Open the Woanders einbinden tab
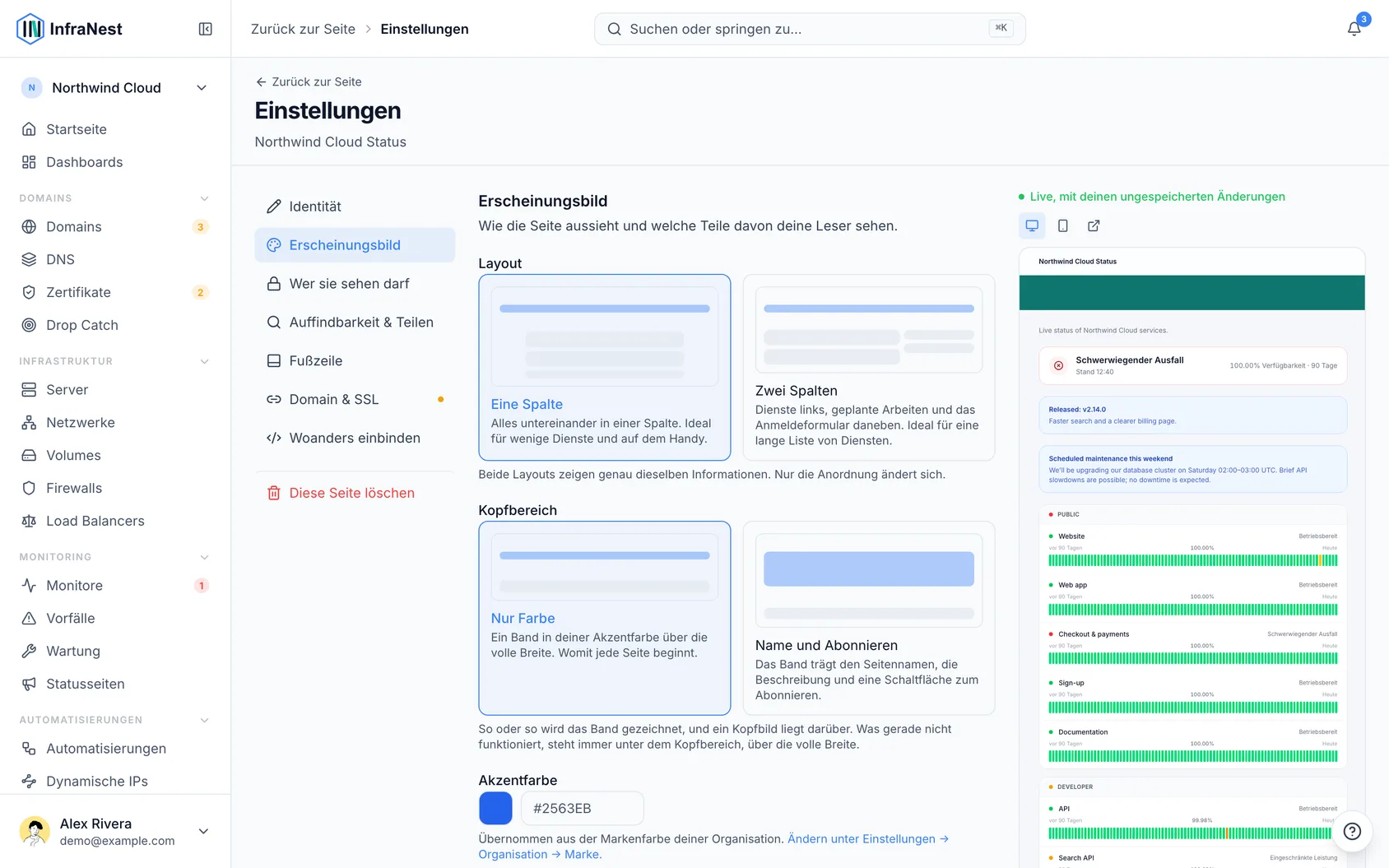Screen dimensions: 1389x868 (355, 438)
